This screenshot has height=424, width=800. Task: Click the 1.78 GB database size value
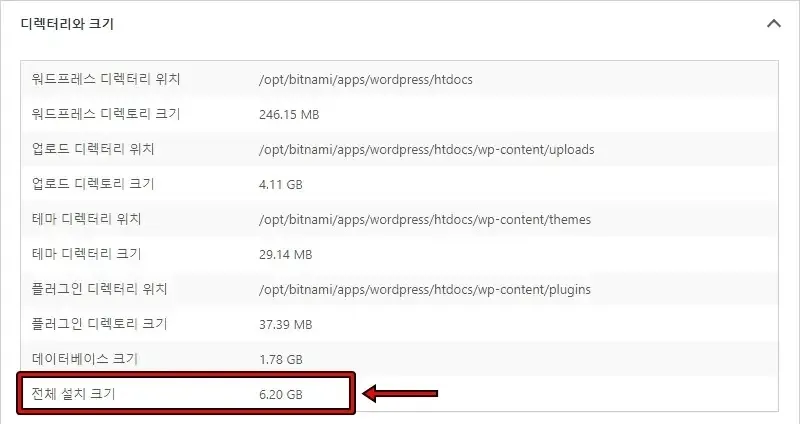281,359
